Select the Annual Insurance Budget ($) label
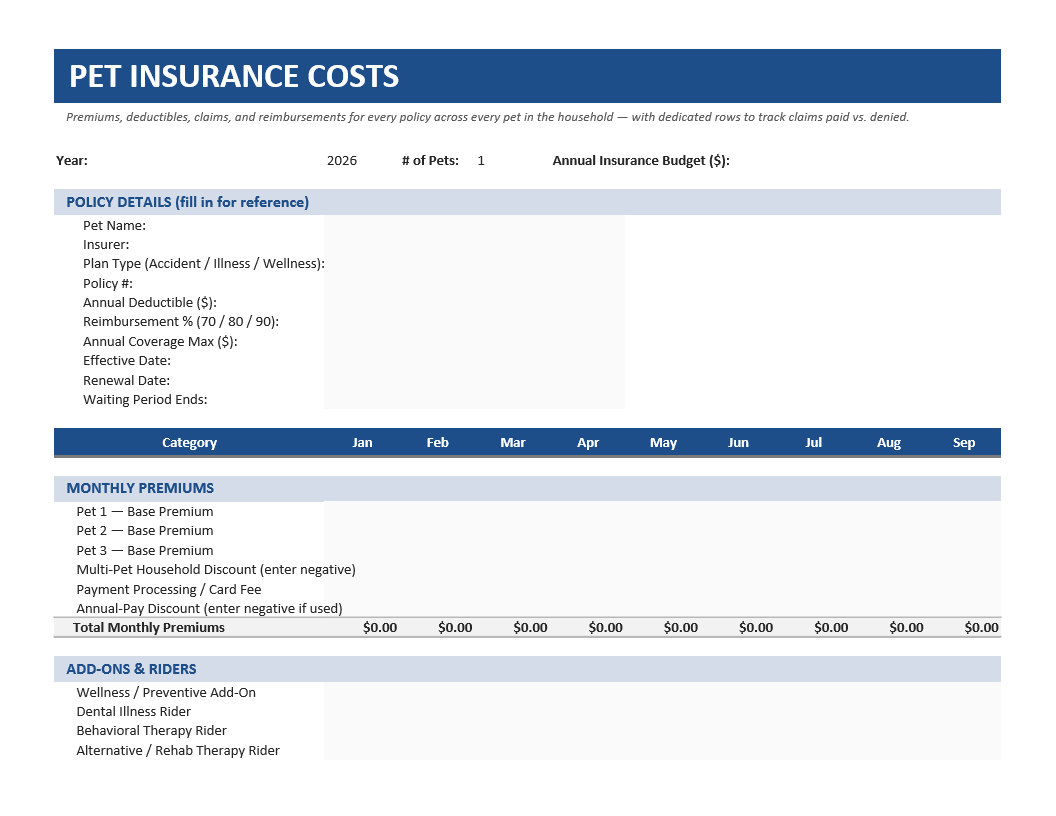 coord(640,160)
